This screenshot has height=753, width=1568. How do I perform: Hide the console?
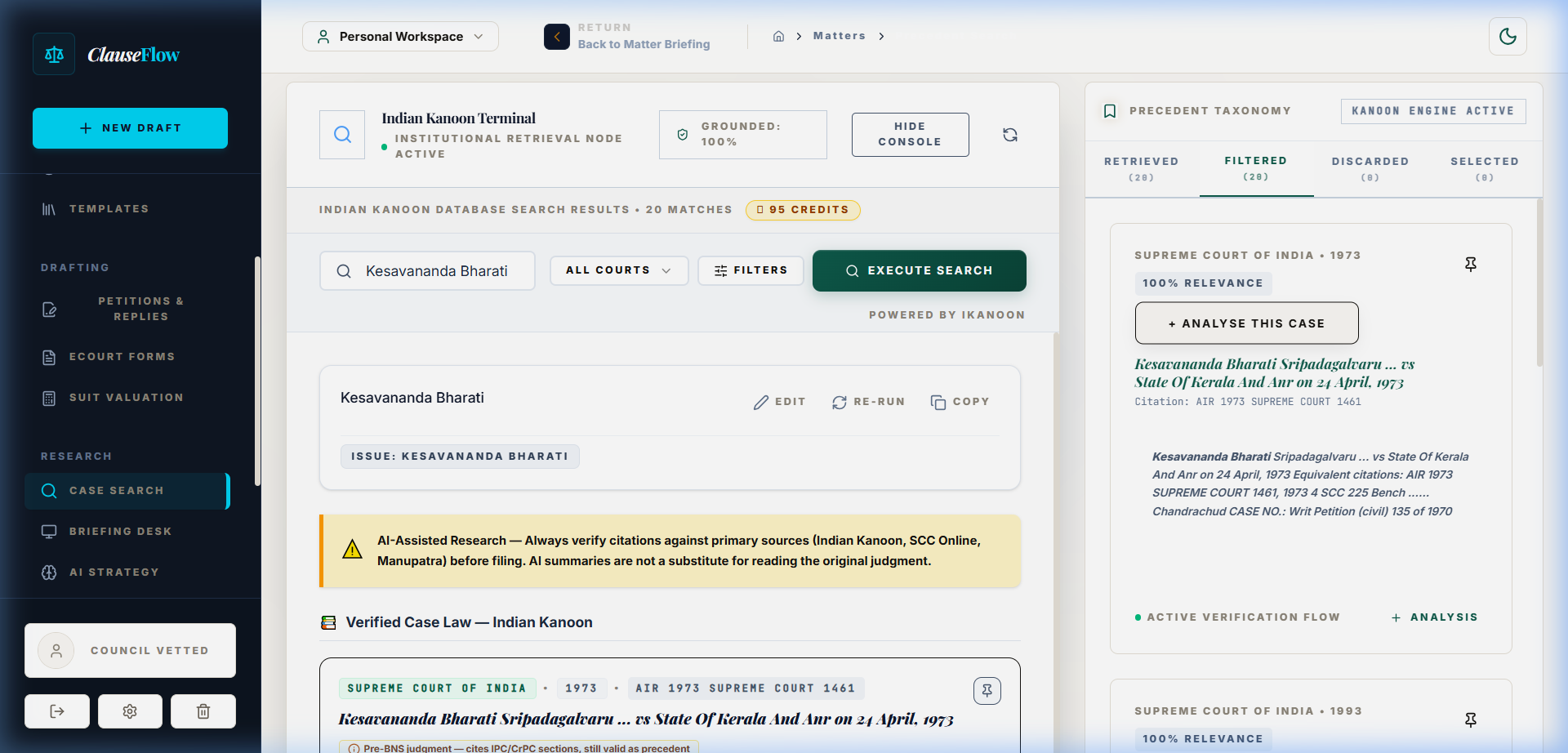910,135
